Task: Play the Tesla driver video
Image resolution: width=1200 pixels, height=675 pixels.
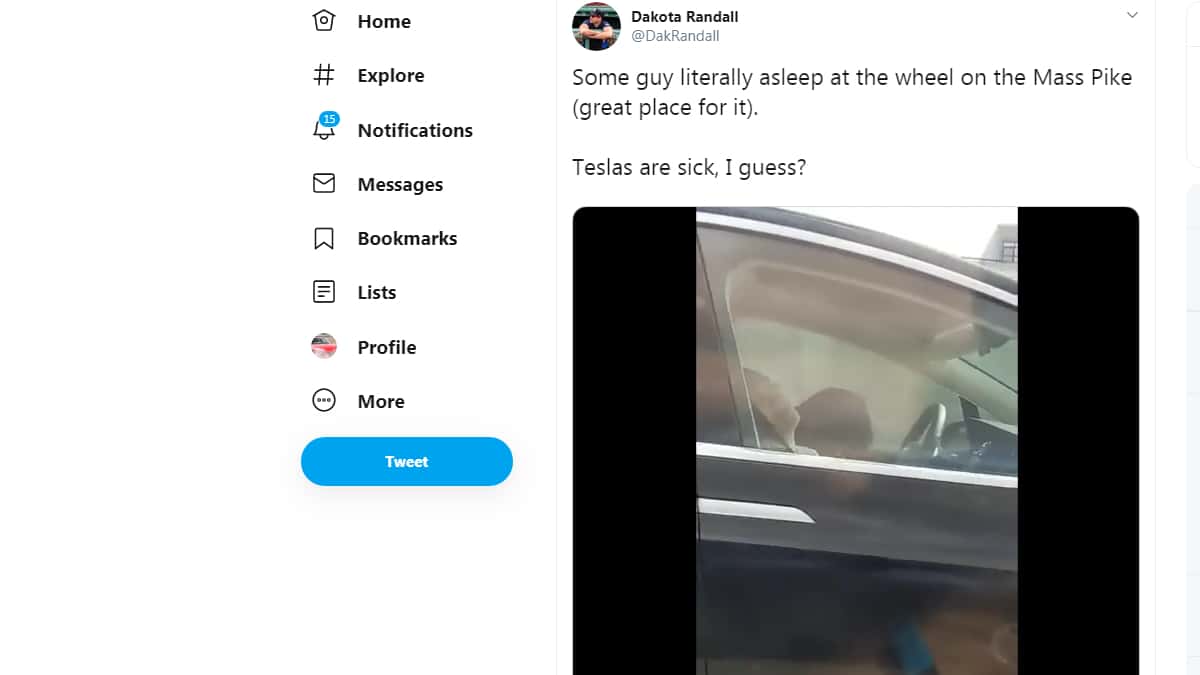Action: (x=856, y=441)
